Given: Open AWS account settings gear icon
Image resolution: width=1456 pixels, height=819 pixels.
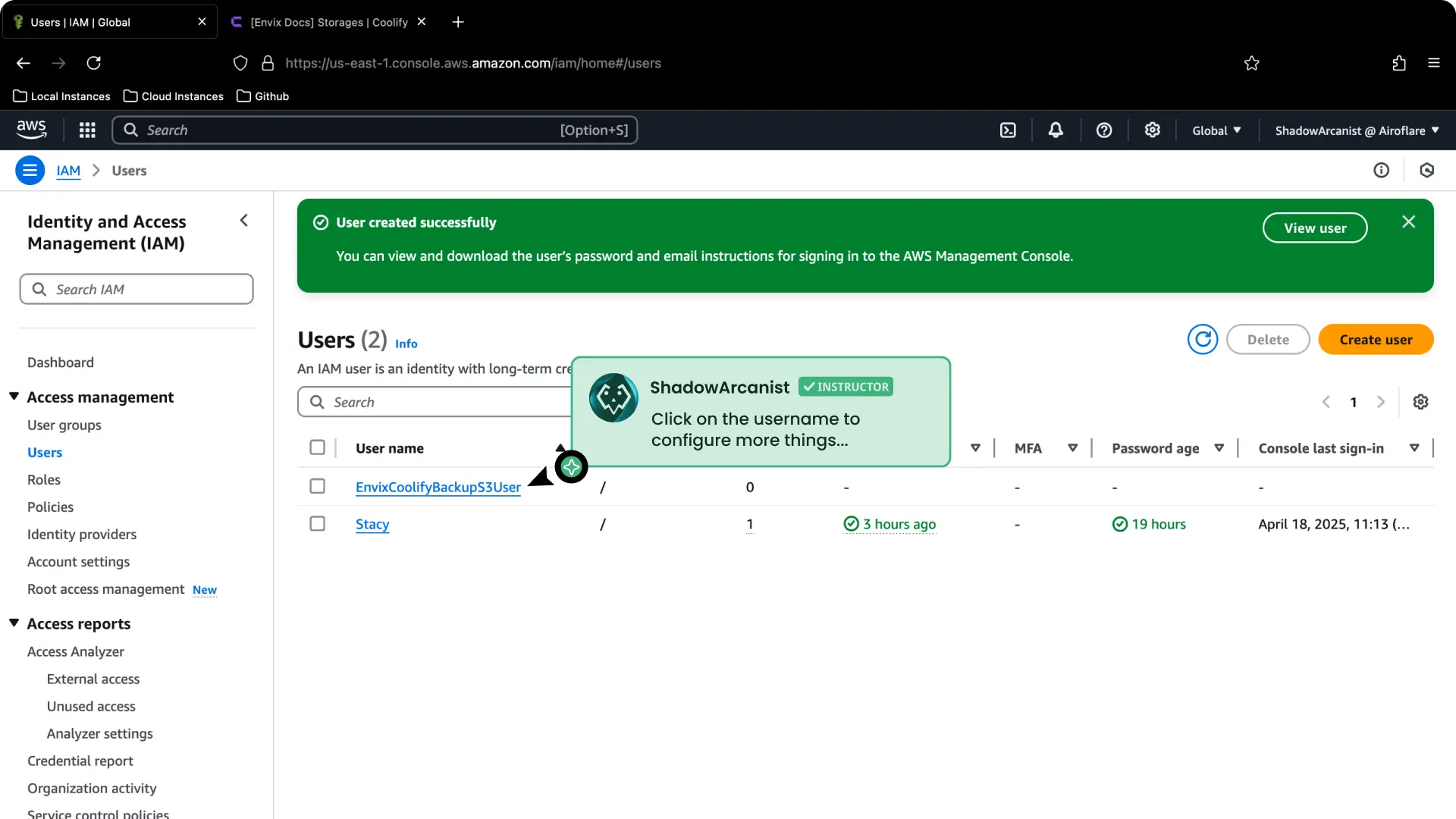Looking at the screenshot, I should pos(1152,130).
